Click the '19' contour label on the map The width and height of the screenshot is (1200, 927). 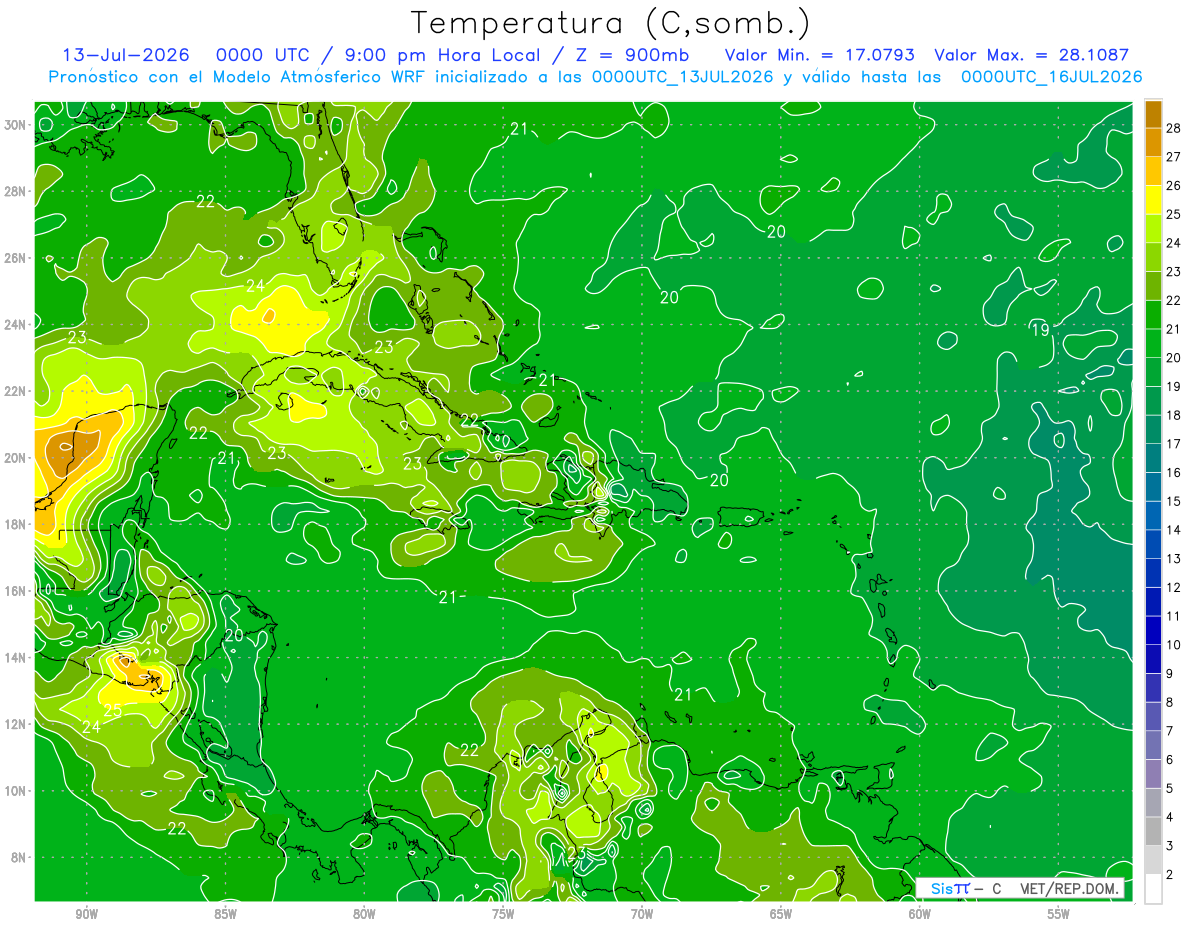coord(1040,330)
